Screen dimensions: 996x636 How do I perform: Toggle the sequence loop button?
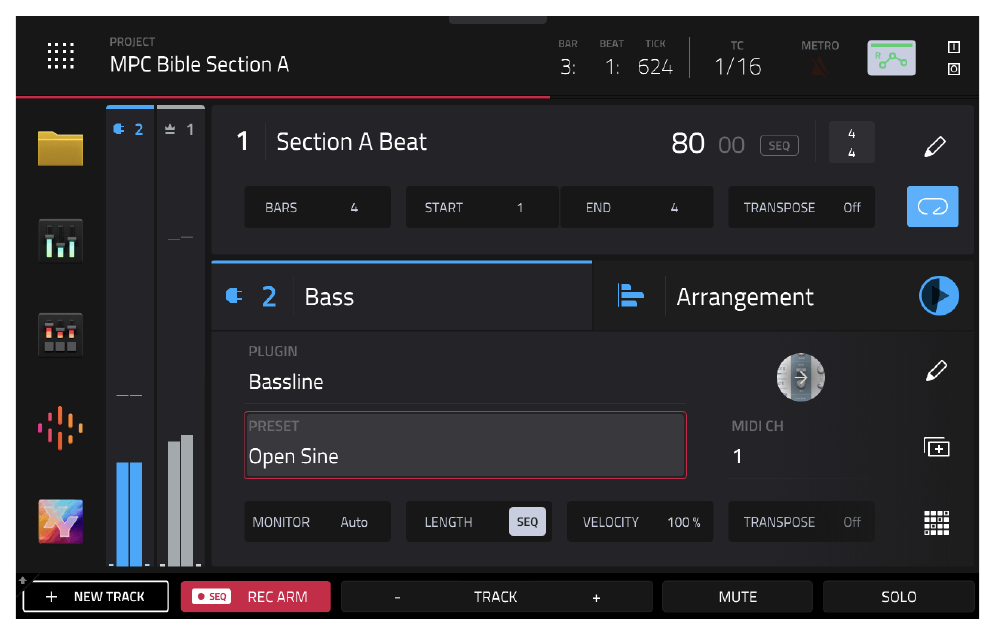[x=932, y=206]
